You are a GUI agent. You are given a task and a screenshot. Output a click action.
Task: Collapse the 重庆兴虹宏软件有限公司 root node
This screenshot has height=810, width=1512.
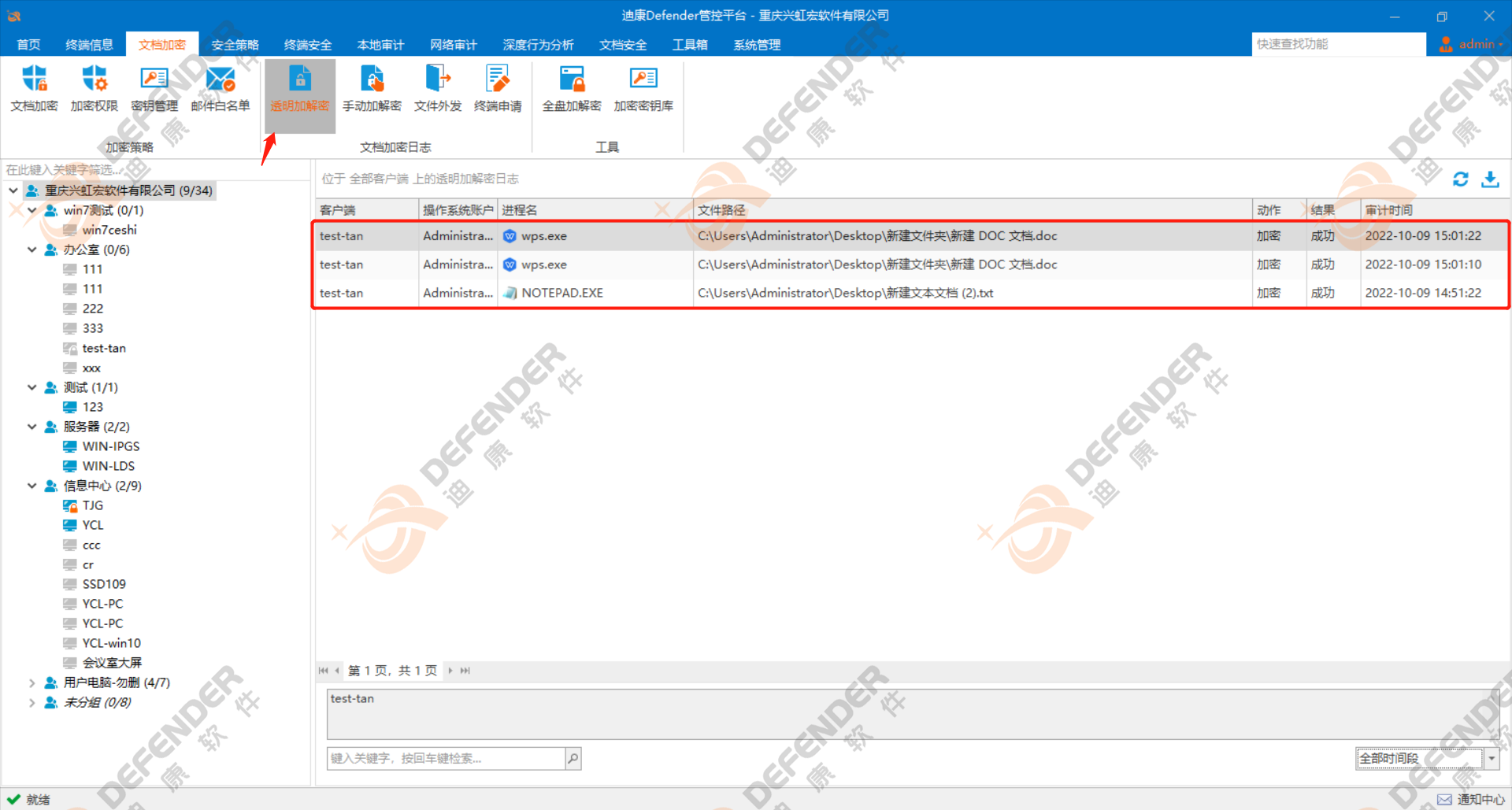[13, 190]
